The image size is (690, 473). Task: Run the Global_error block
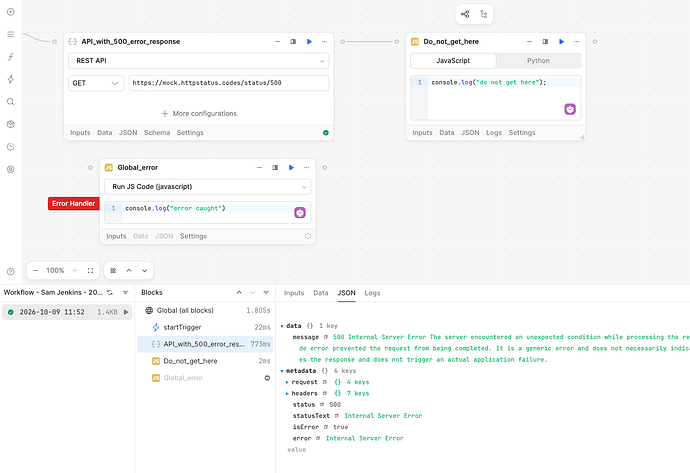point(291,167)
